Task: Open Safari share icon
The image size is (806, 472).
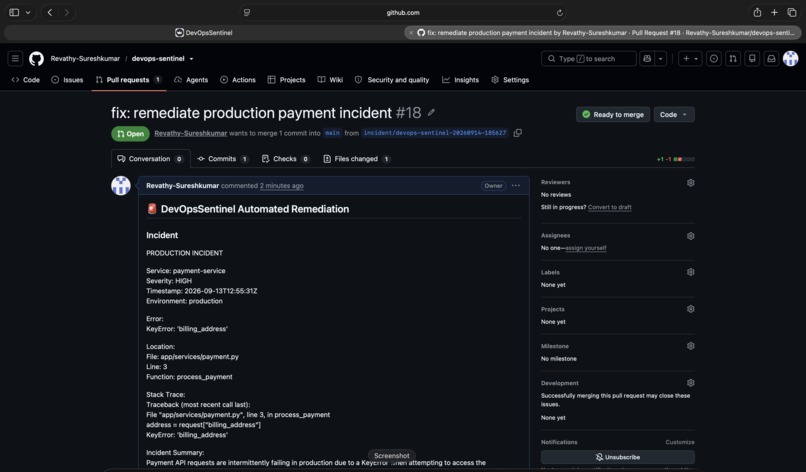Action: (x=757, y=12)
